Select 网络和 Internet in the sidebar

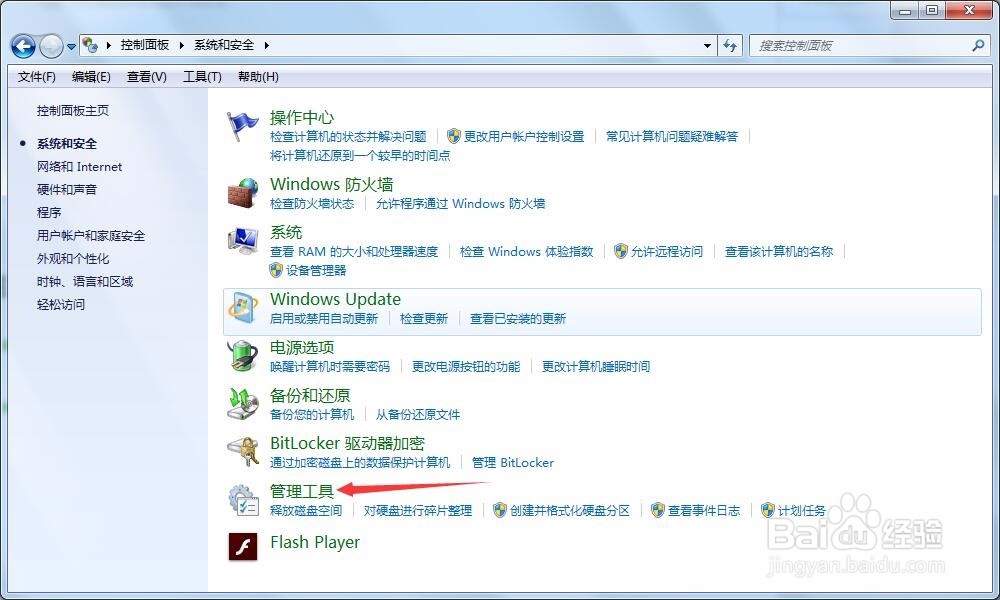point(80,167)
